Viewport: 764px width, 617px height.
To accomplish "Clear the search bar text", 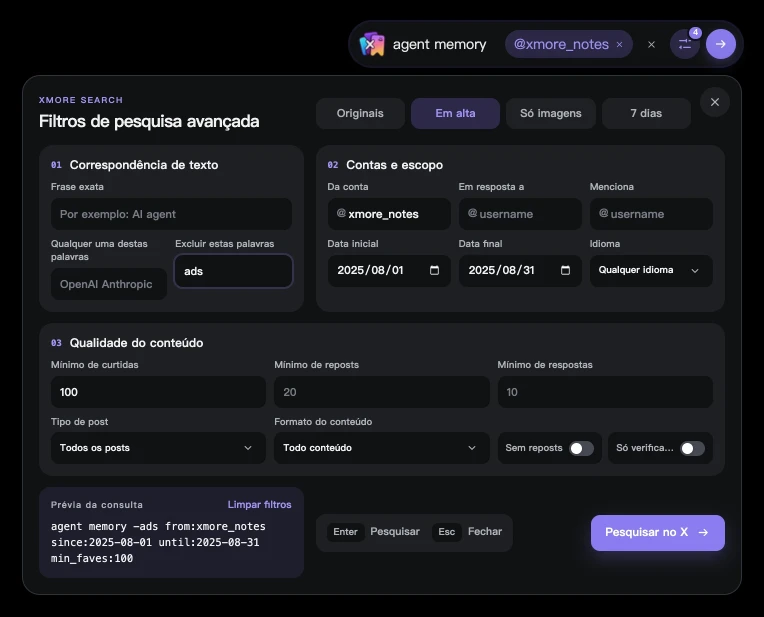I will pyautogui.click(x=651, y=44).
